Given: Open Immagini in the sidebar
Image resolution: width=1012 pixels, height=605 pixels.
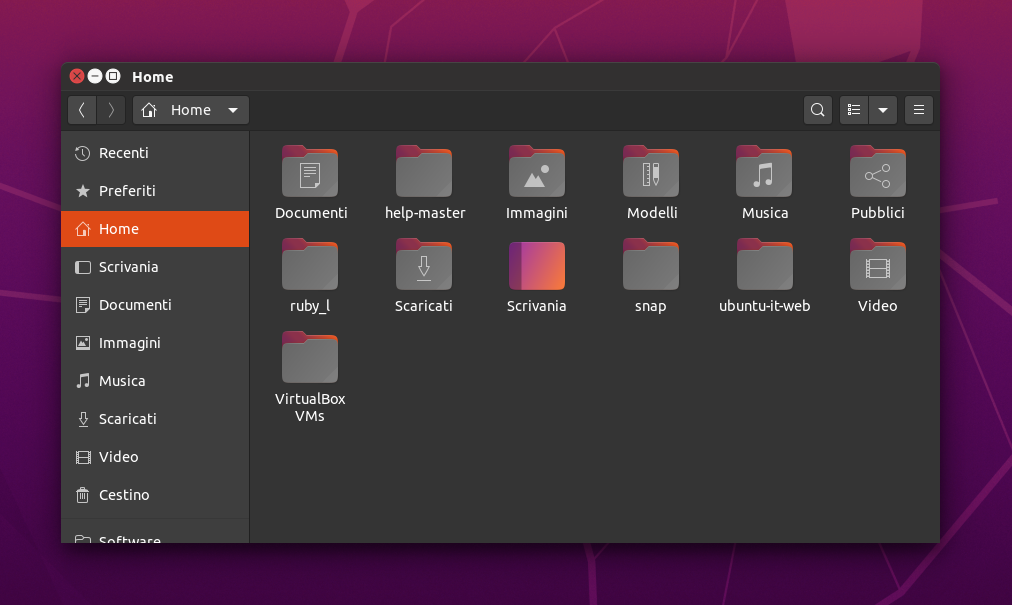Looking at the screenshot, I should pyautogui.click(x=155, y=343).
